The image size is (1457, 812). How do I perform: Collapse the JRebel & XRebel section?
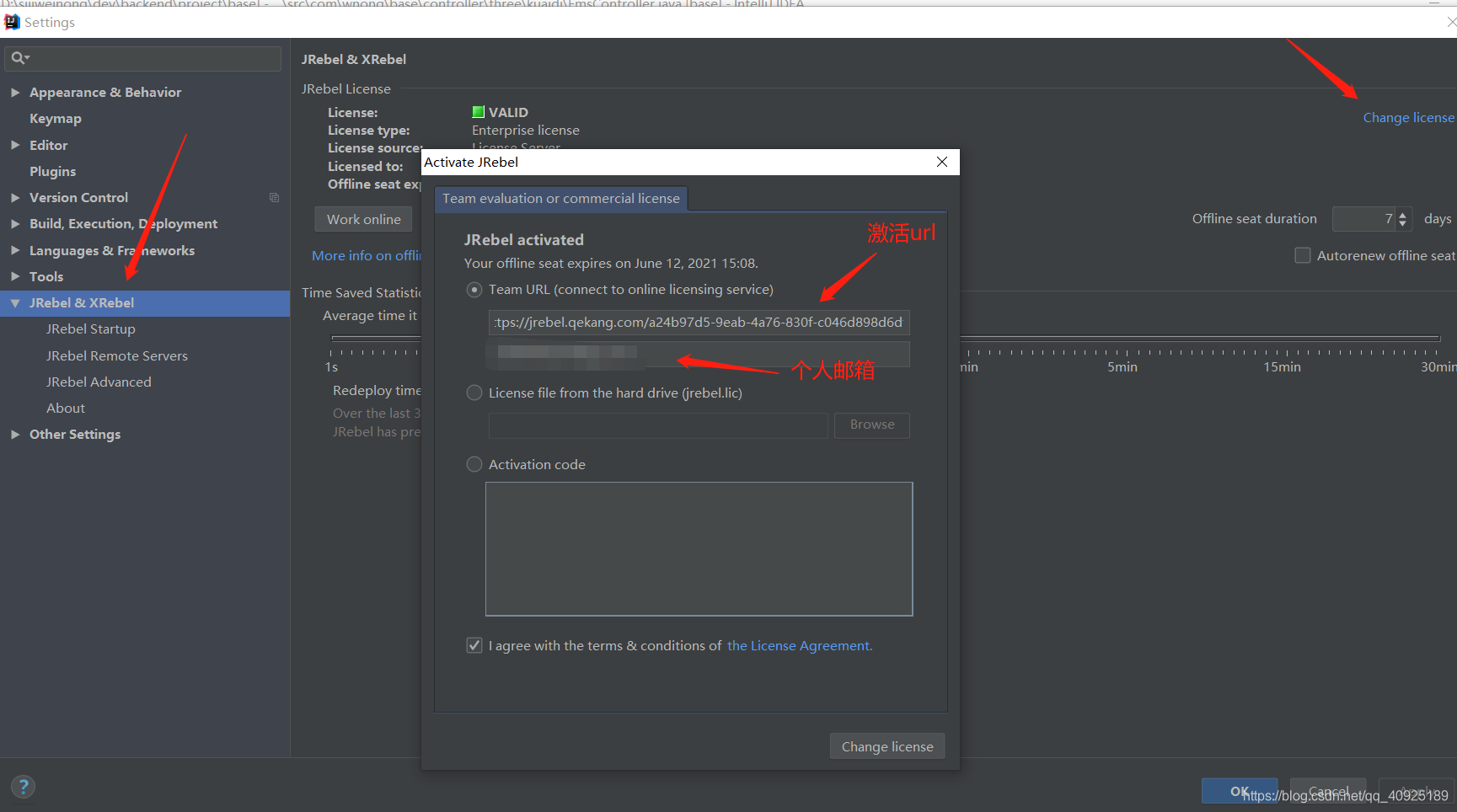point(15,302)
